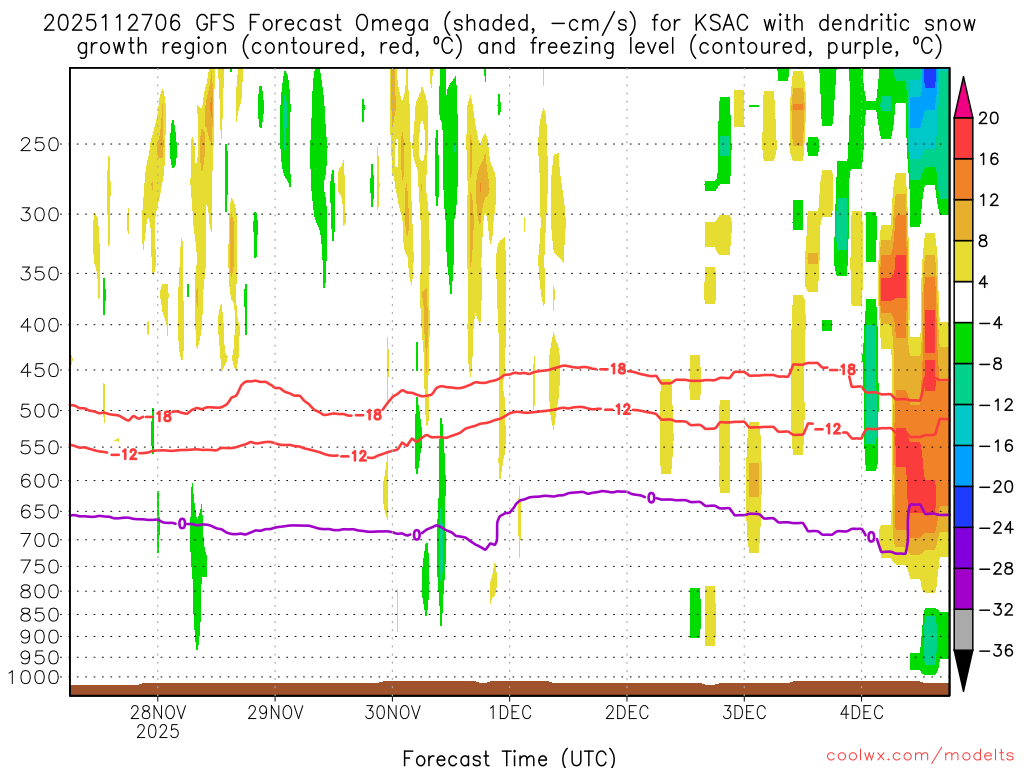Click the color bar tick label 8

point(983,241)
